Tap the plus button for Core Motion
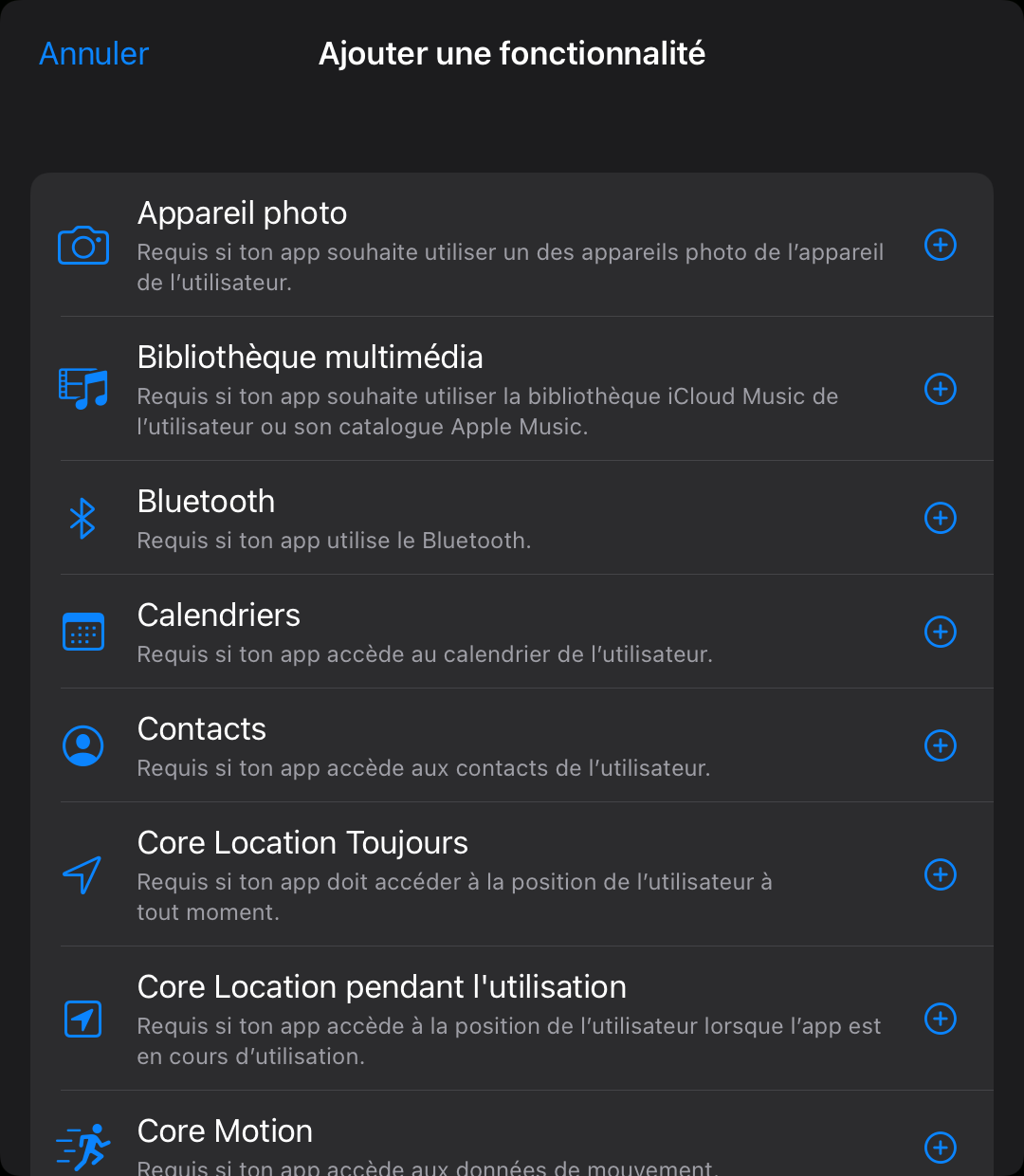This screenshot has width=1024, height=1176. [x=940, y=1148]
